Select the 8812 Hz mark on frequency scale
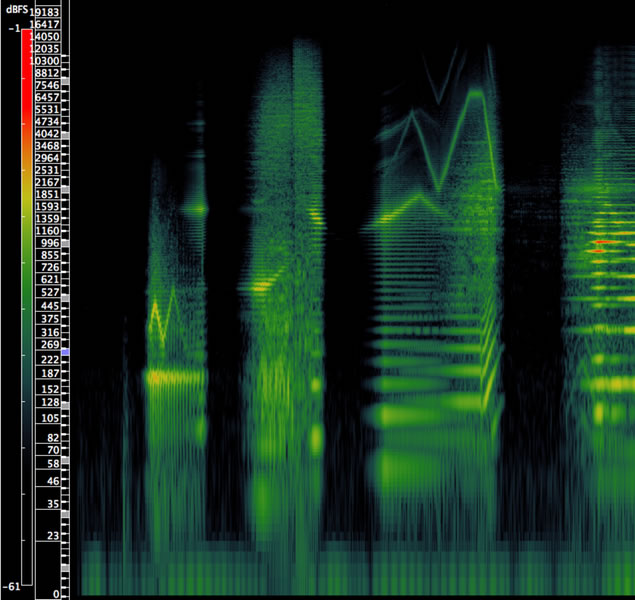The height and width of the screenshot is (600, 635). click(47, 73)
